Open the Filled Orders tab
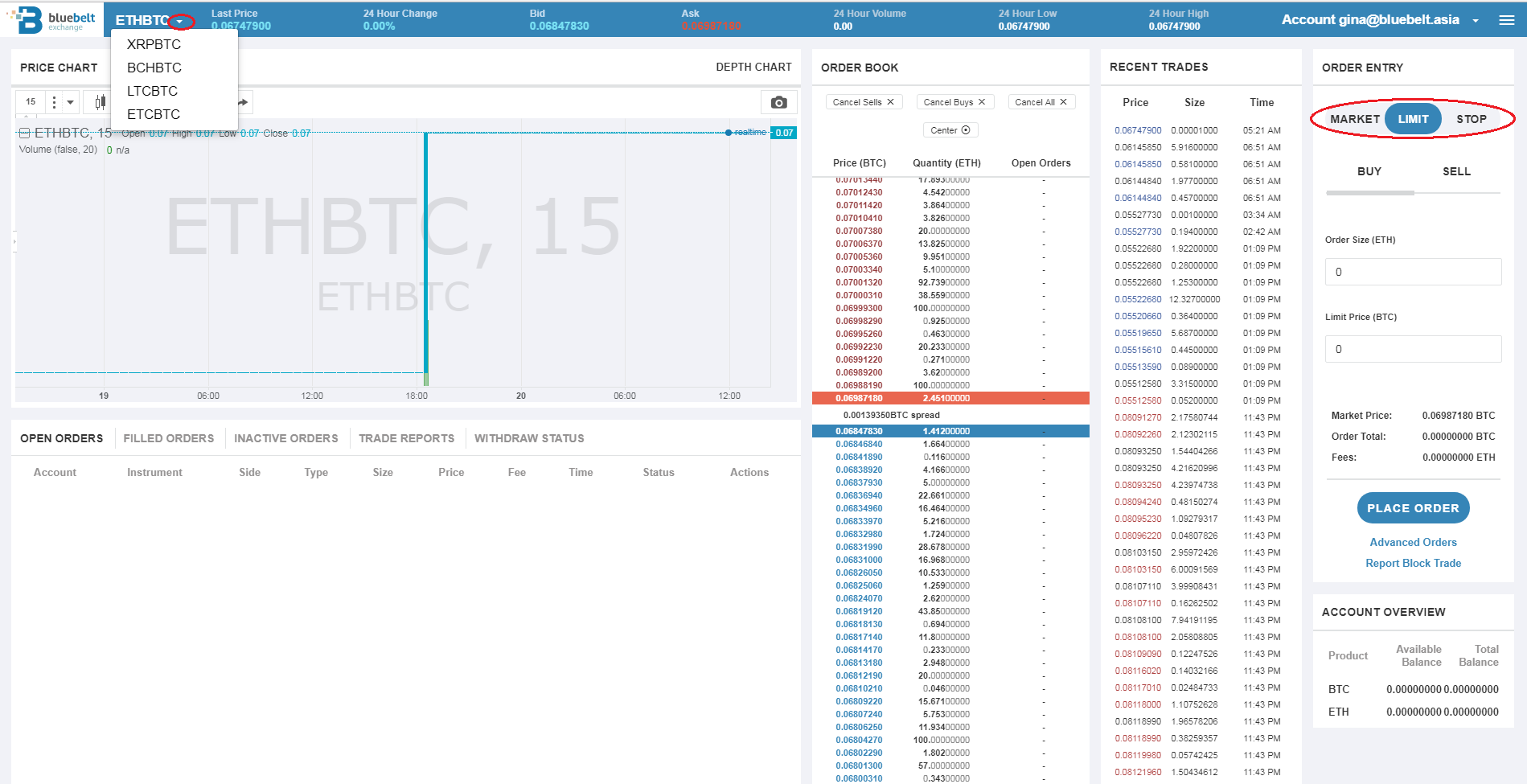This screenshot has width=1527, height=784. pyautogui.click(x=169, y=438)
